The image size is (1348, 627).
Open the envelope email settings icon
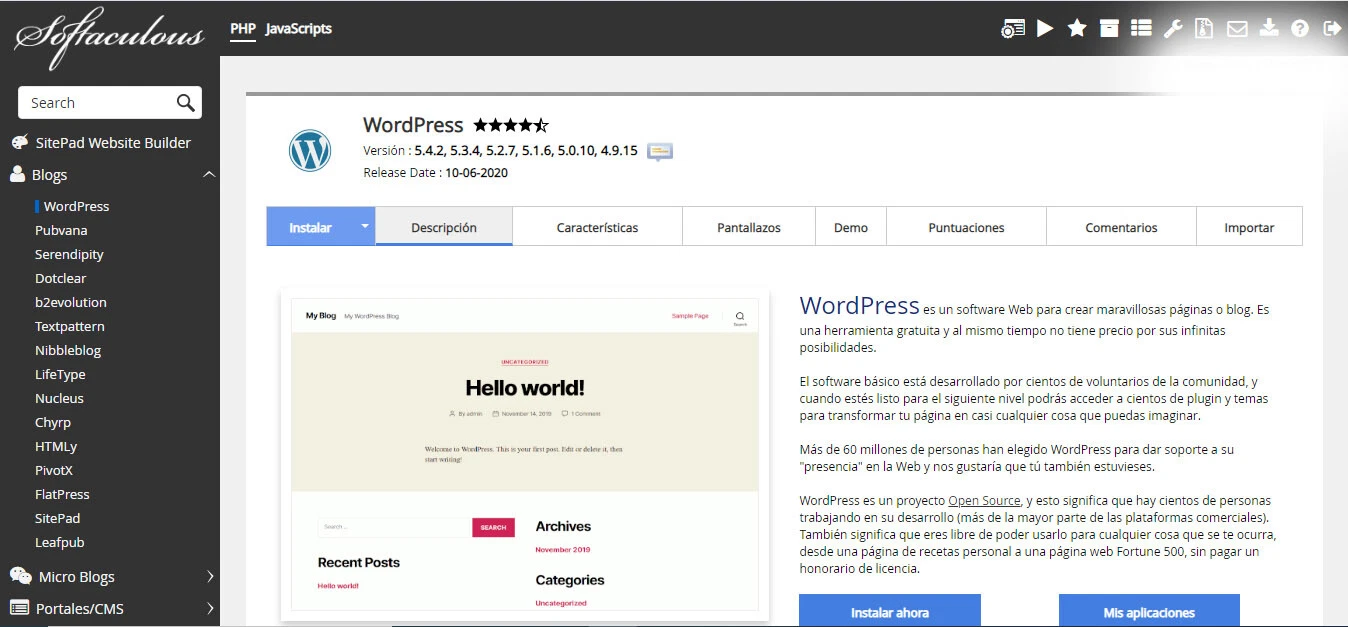pos(1237,28)
